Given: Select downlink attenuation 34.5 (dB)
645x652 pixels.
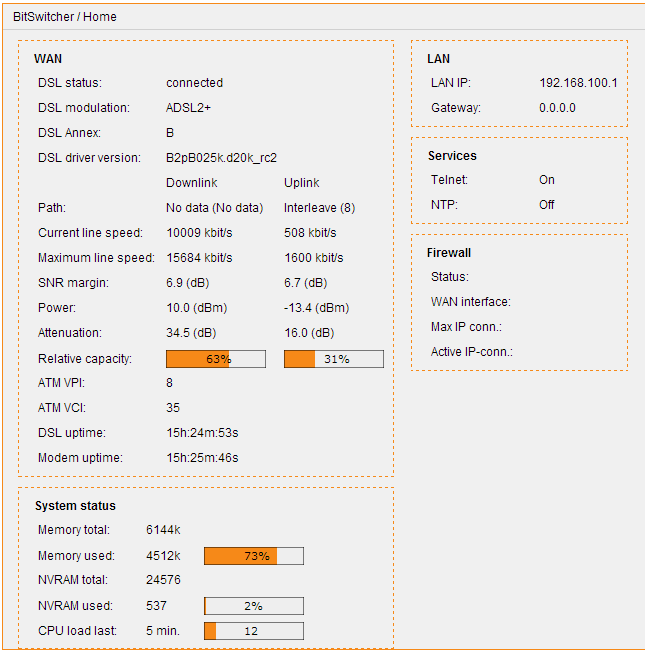Looking at the screenshot, I should click(191, 333).
